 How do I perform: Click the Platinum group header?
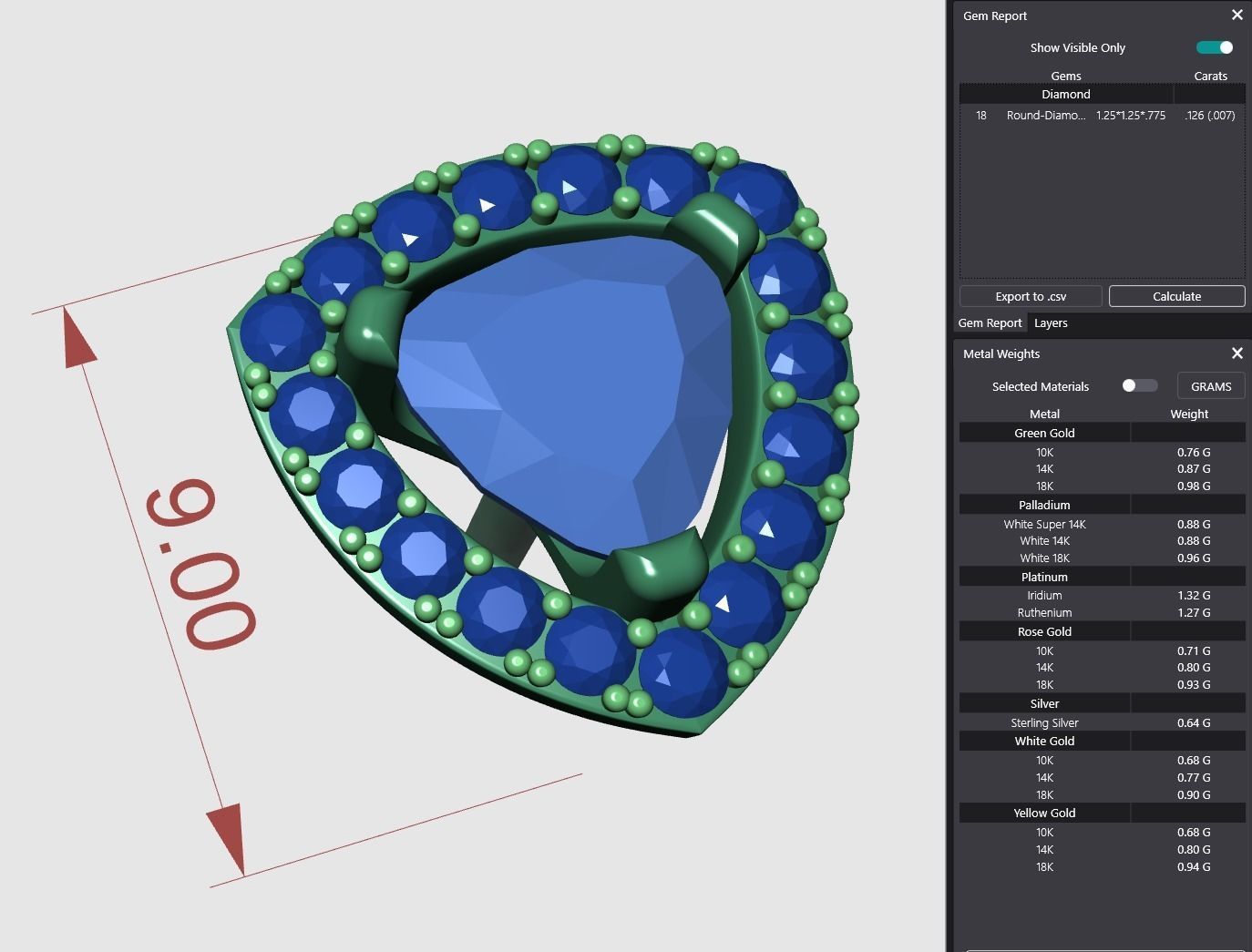pyautogui.click(x=1044, y=577)
